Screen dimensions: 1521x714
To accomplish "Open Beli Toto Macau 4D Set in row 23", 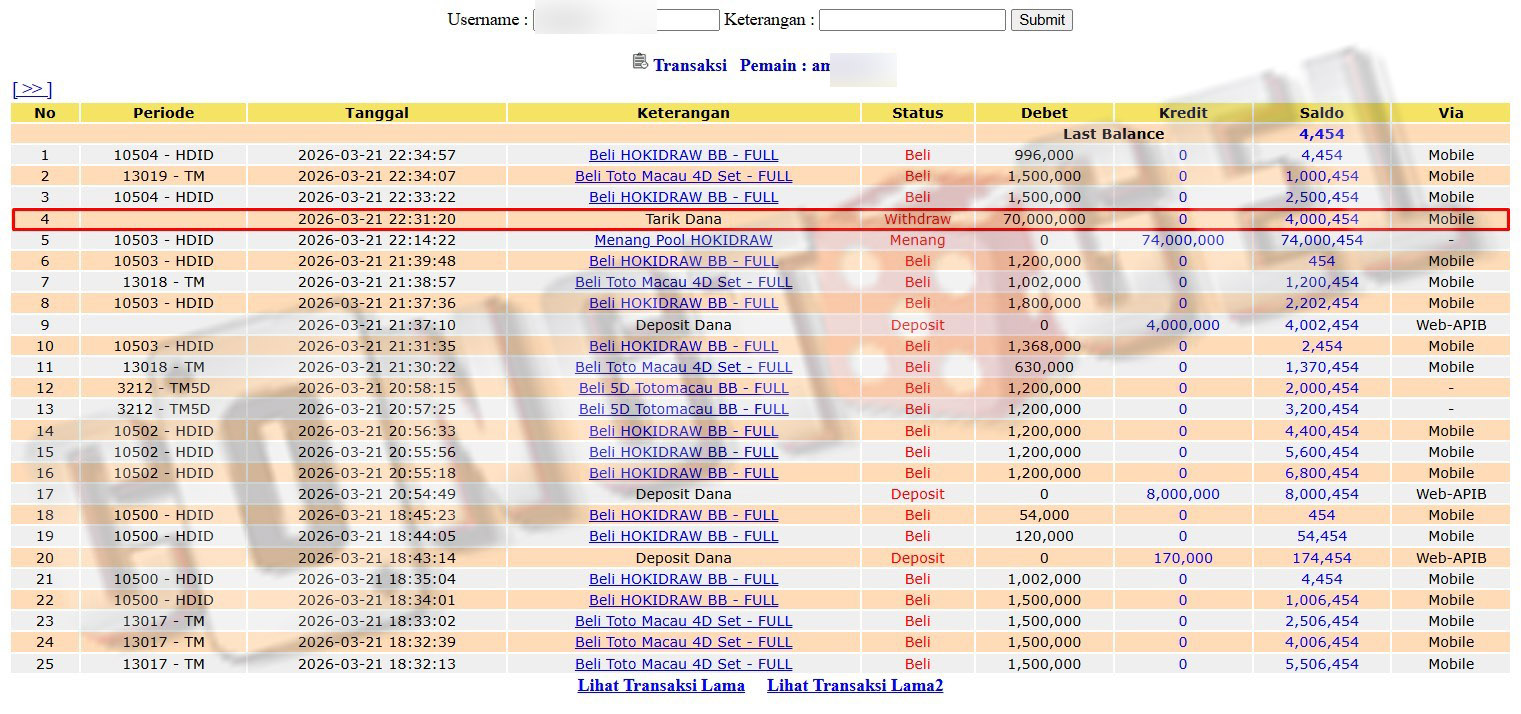I will 683,621.
